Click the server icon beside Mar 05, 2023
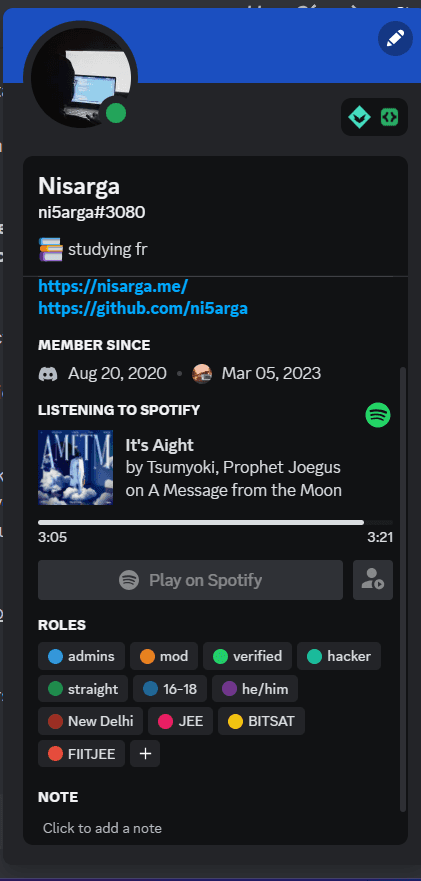The width and height of the screenshot is (421, 881). pyautogui.click(x=202, y=374)
